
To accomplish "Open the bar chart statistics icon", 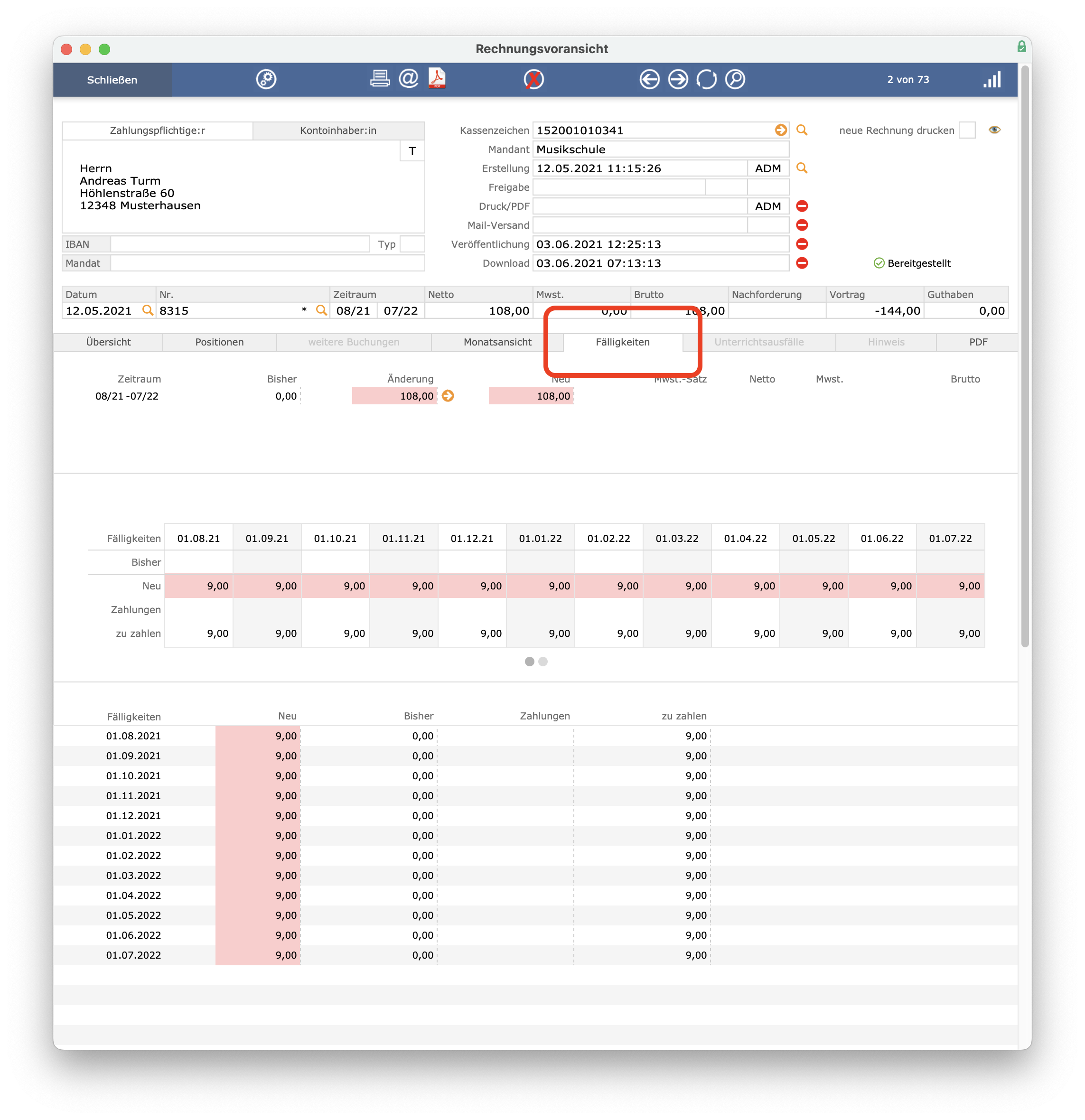I will [x=992, y=79].
